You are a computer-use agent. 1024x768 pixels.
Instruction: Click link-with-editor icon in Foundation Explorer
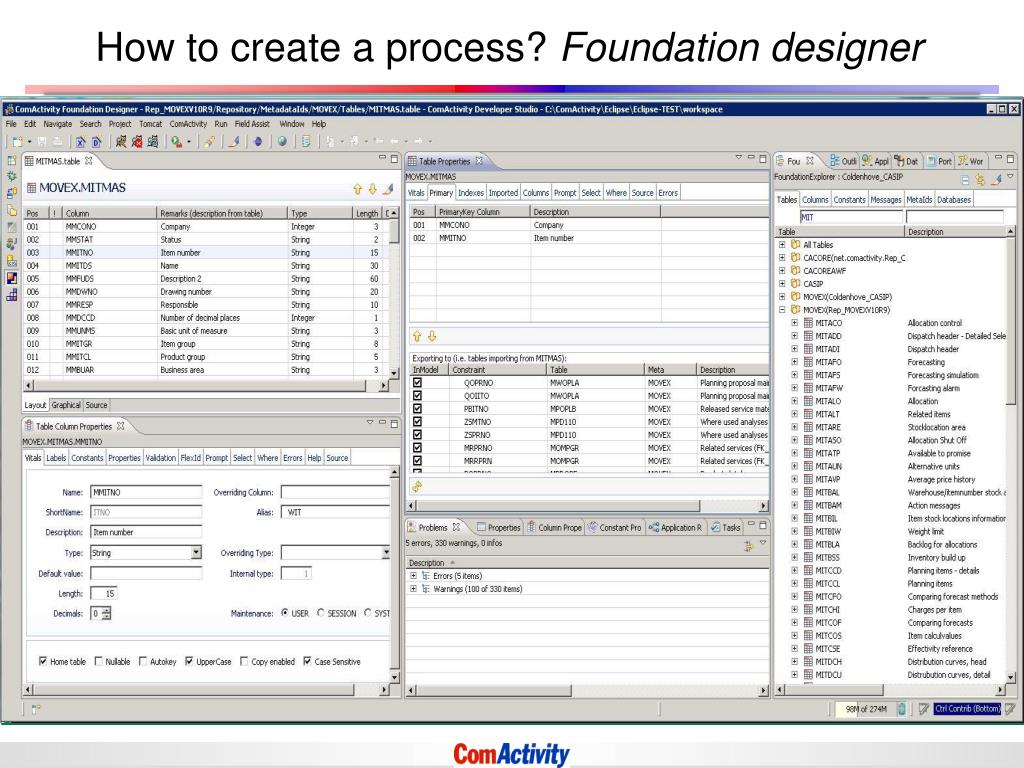tap(980, 180)
